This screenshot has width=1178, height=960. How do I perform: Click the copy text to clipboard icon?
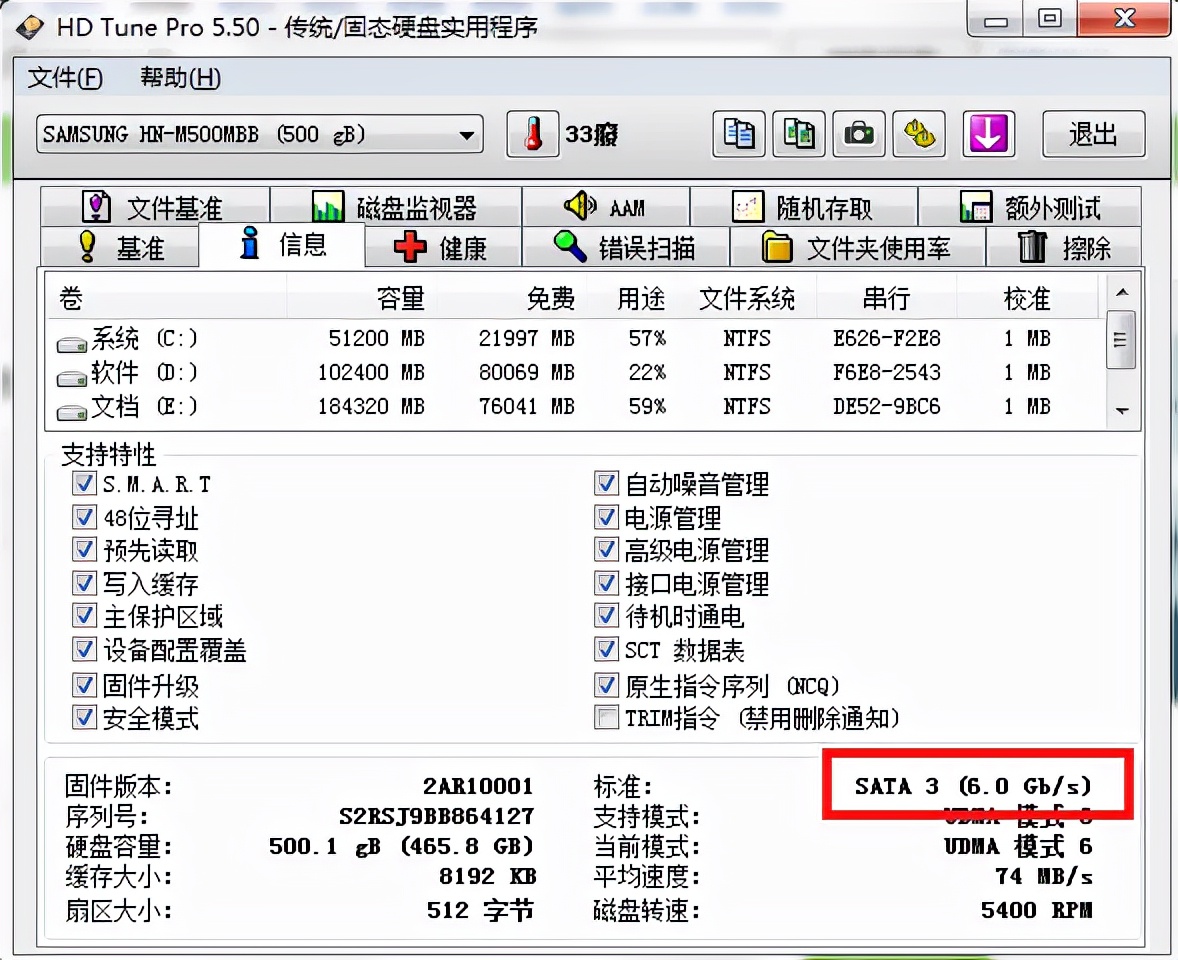click(x=738, y=134)
